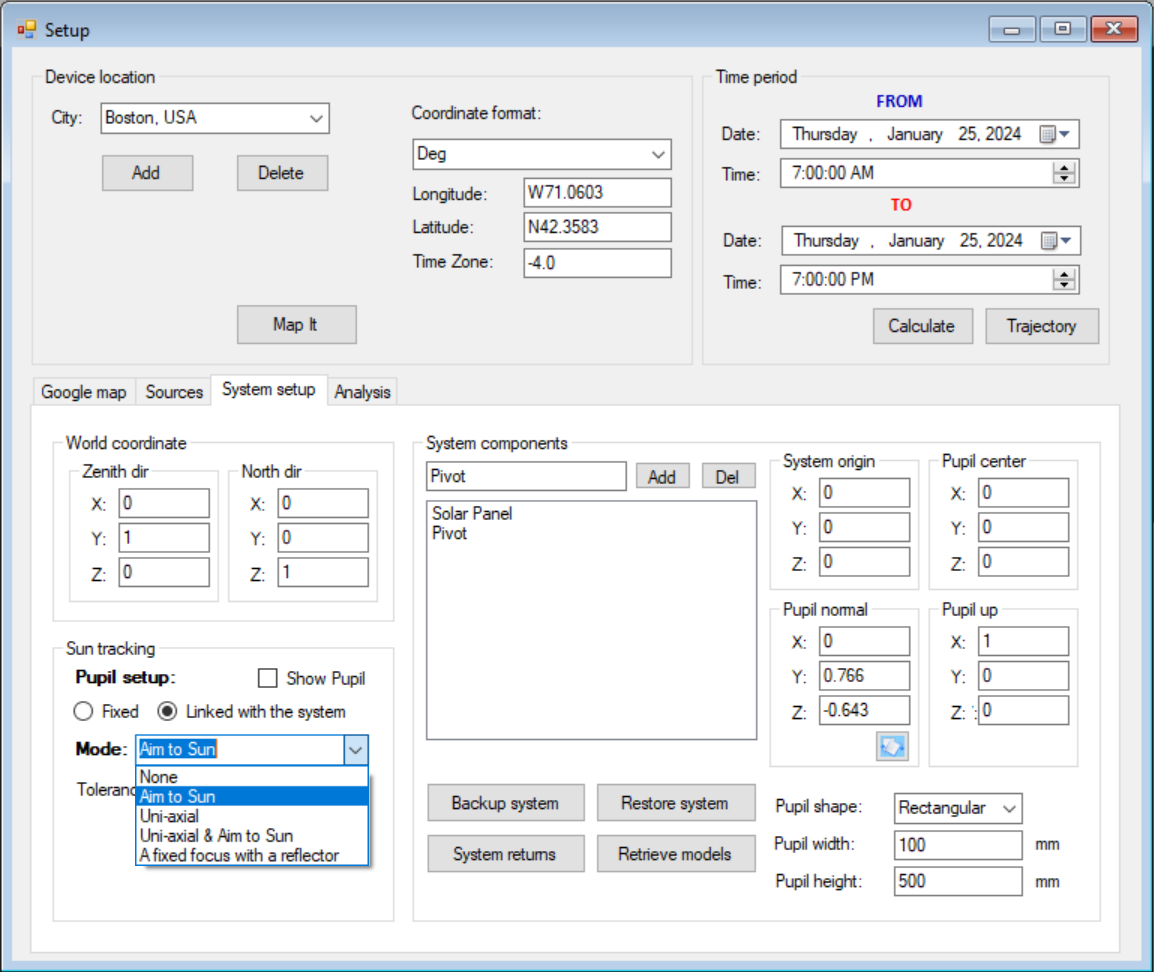Open the TO date calendar picker icon
This screenshot has height=972, width=1154.
click(1053, 241)
